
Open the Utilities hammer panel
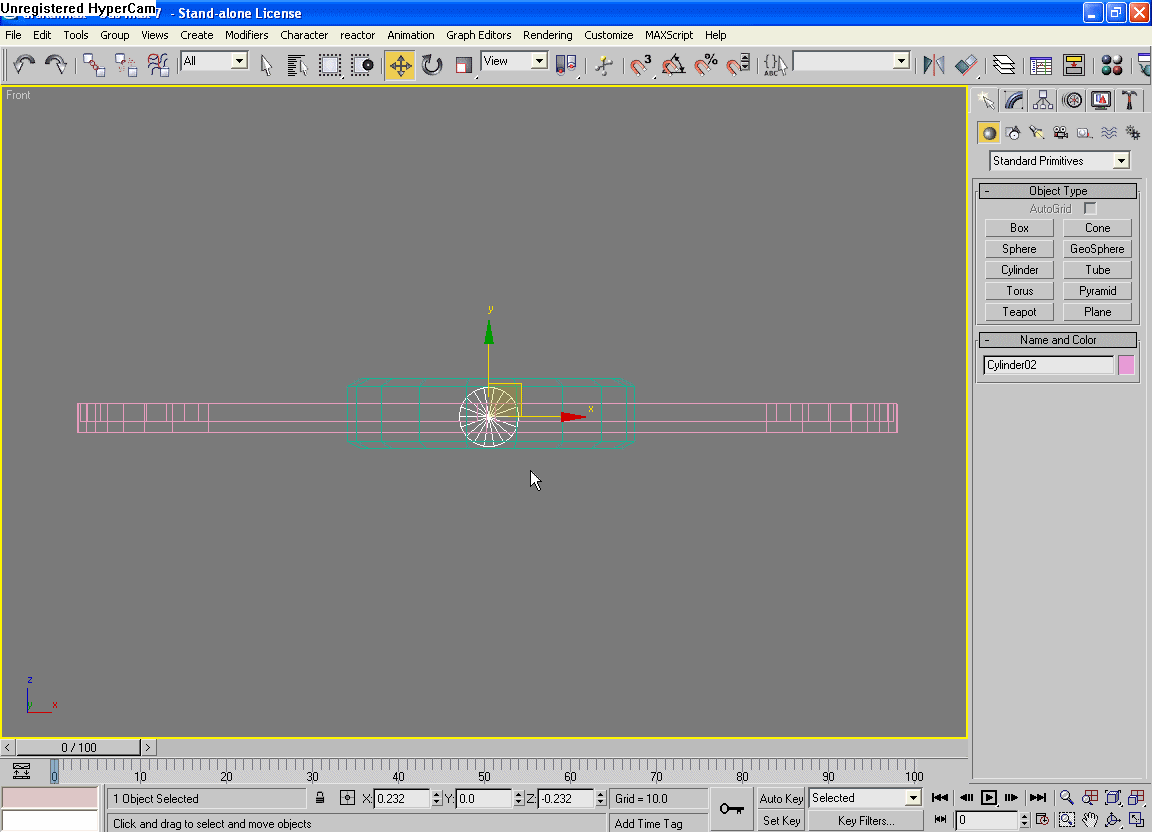click(1129, 100)
